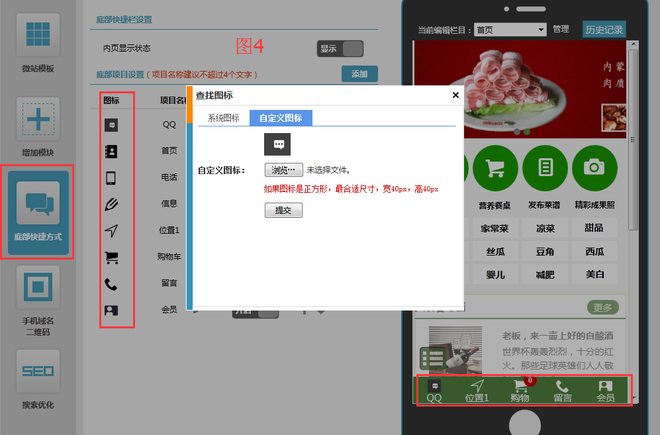This screenshot has width=660, height=435.
Task: Tap the 西瓜 category cell
Action: pos(594,252)
